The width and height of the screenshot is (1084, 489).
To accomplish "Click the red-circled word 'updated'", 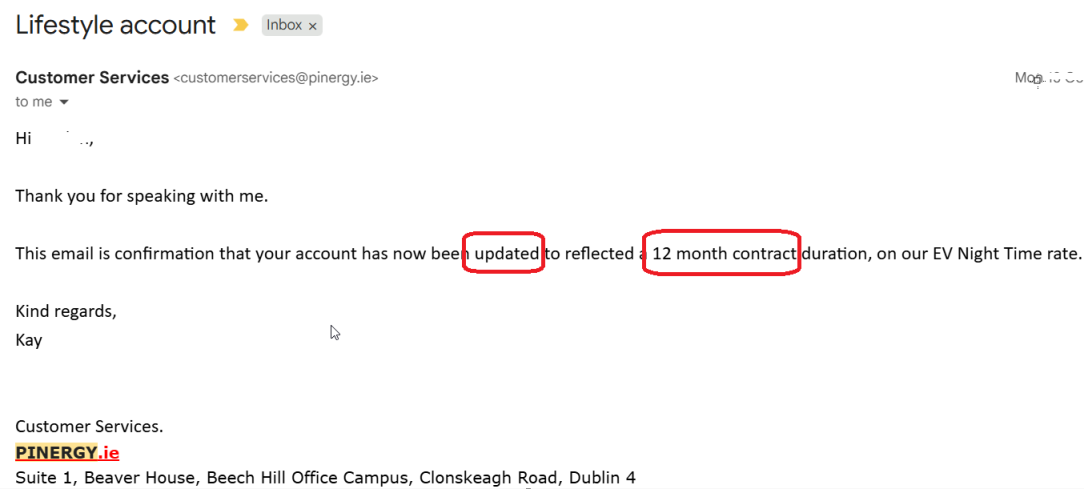I will coord(506,254).
